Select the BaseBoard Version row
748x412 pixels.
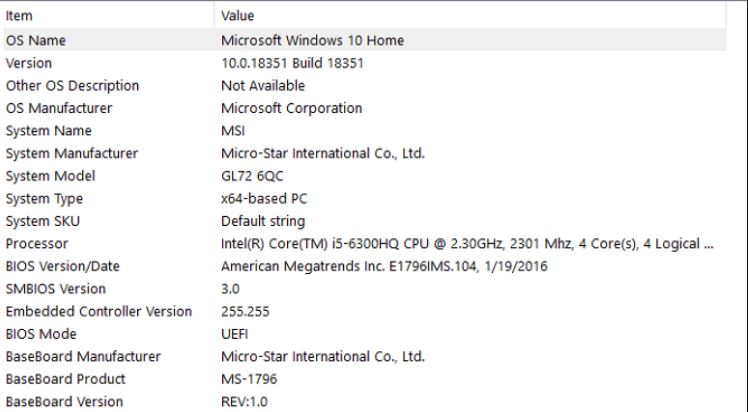(365, 402)
